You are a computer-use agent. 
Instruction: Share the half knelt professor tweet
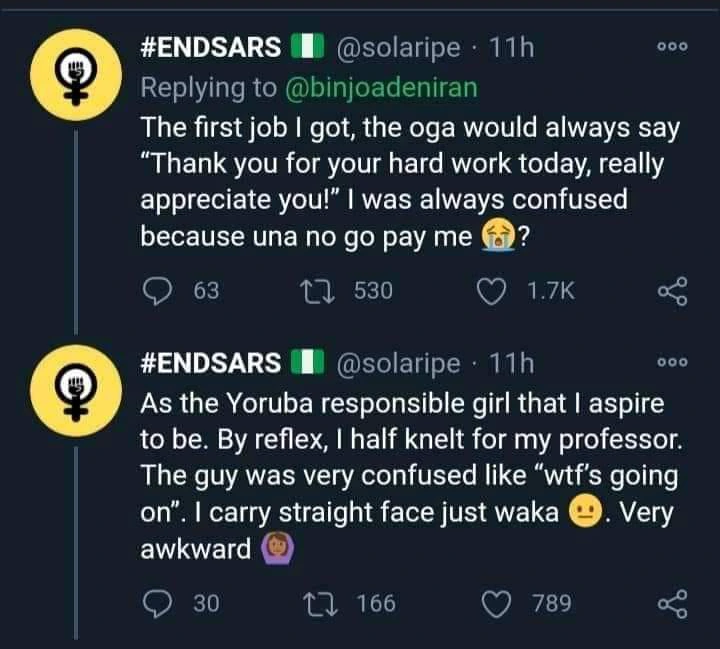coord(668,603)
